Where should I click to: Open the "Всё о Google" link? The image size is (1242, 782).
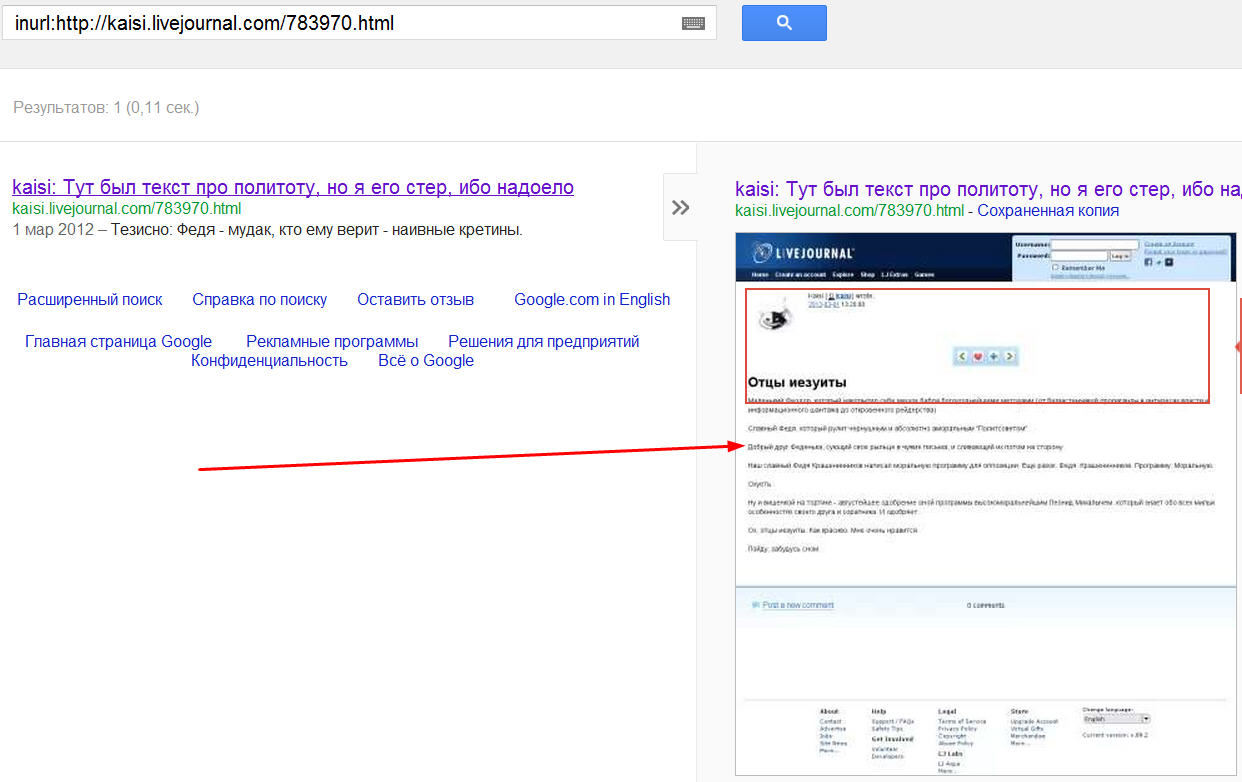coord(426,360)
